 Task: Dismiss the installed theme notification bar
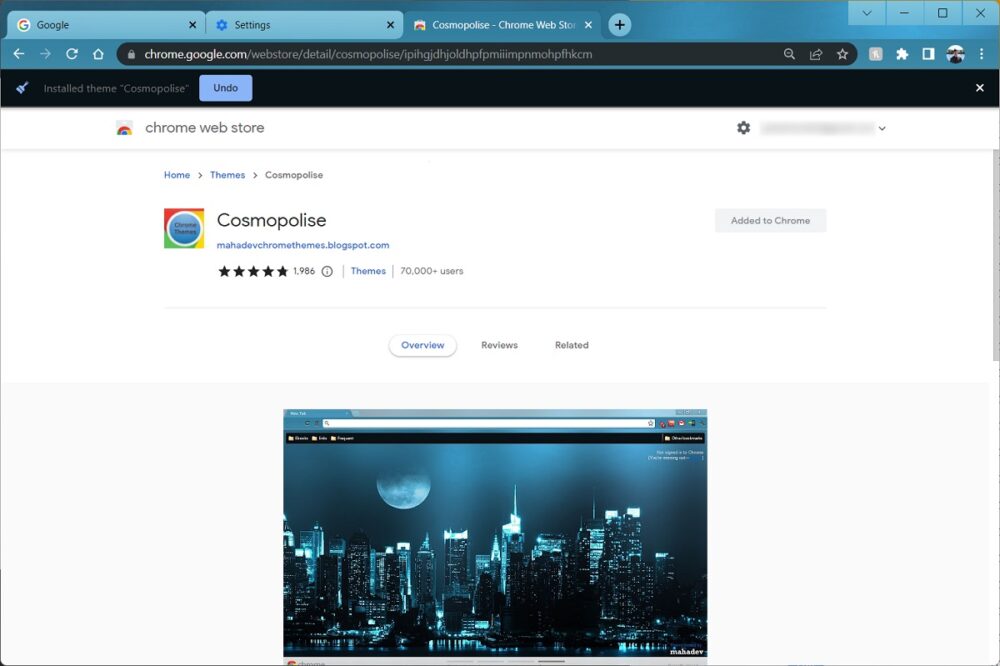click(980, 88)
